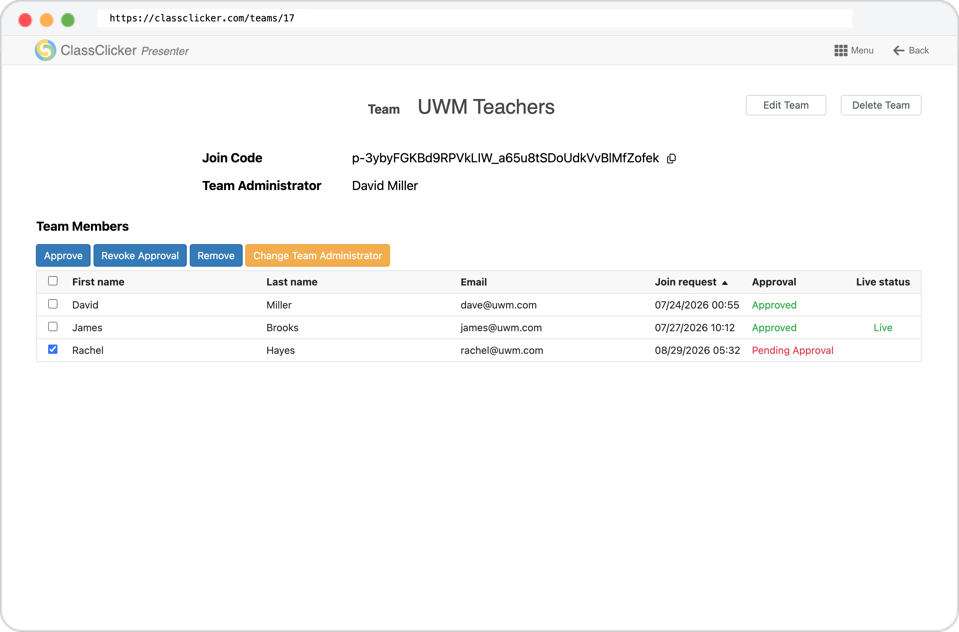
Task: Click the Approve button
Action: [x=63, y=256]
